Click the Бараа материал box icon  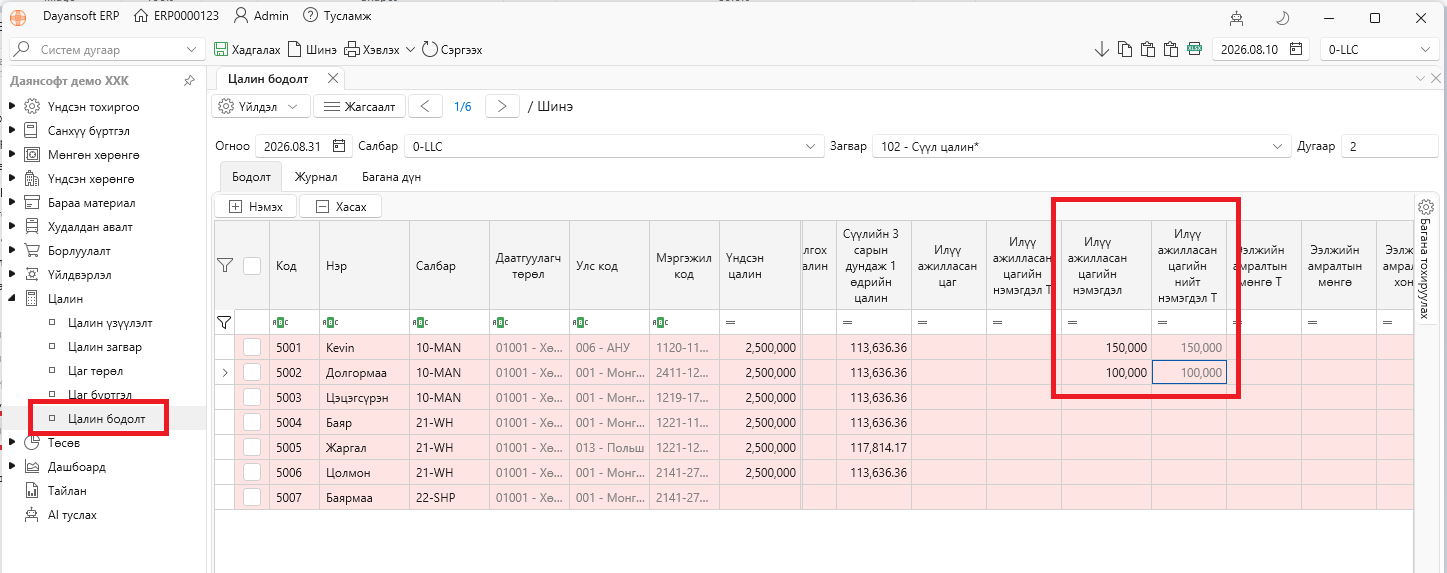click(31, 202)
